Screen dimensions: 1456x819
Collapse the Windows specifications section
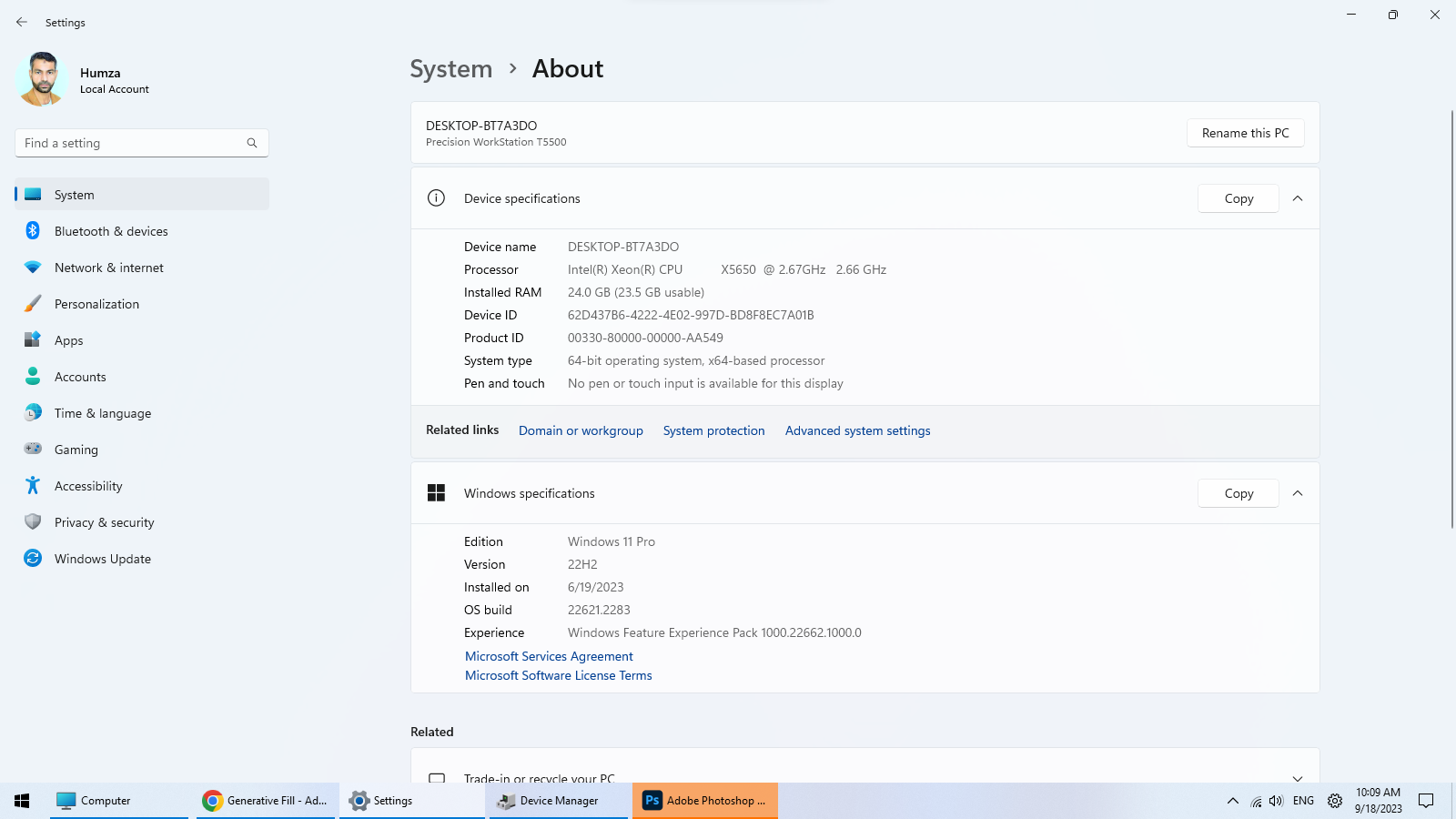[x=1298, y=493]
